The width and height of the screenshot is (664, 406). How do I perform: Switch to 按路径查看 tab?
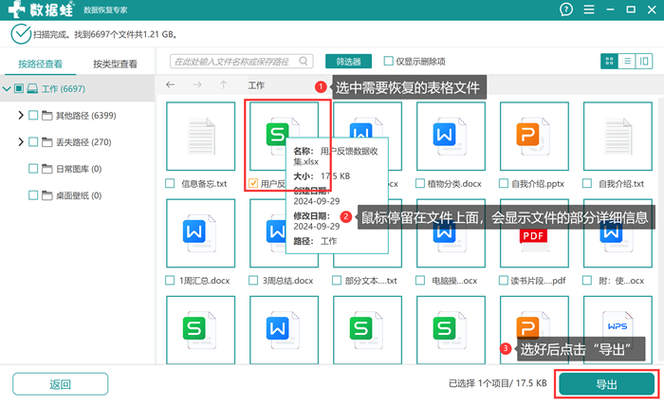click(x=40, y=64)
